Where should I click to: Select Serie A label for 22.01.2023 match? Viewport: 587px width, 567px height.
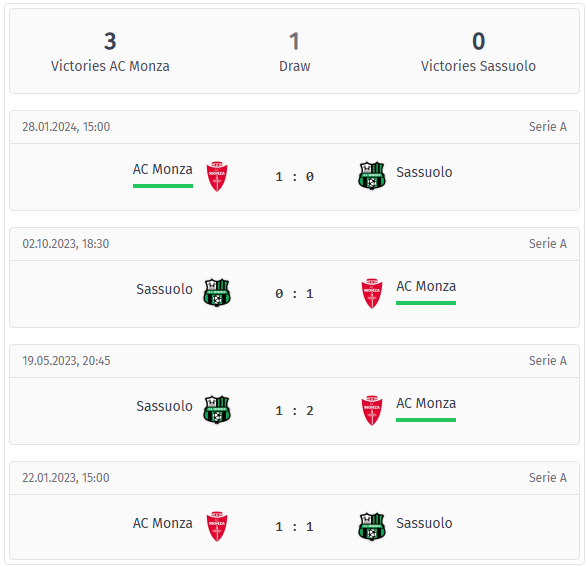(x=548, y=478)
